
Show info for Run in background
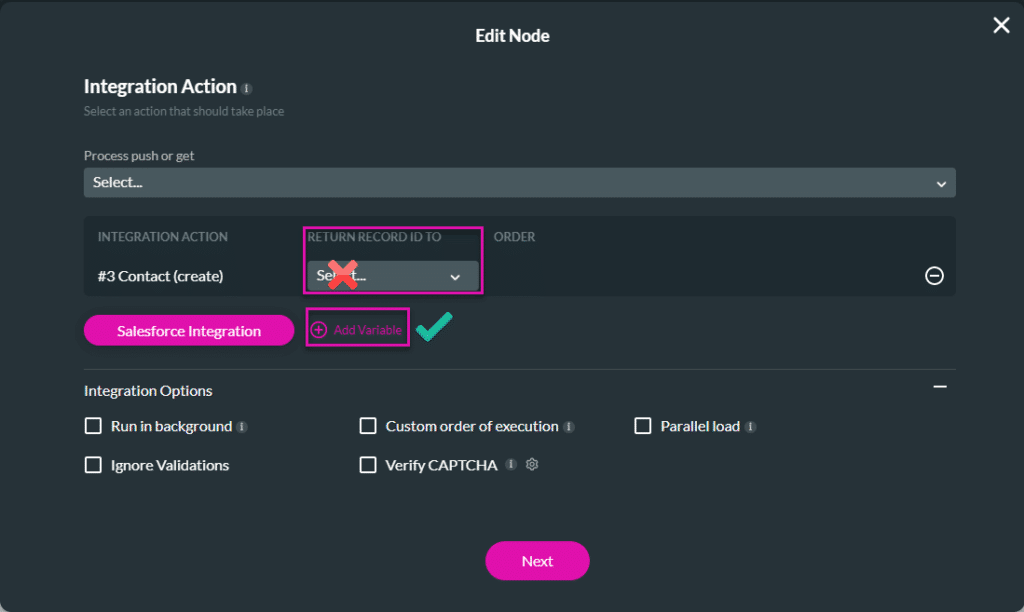pyautogui.click(x=242, y=427)
